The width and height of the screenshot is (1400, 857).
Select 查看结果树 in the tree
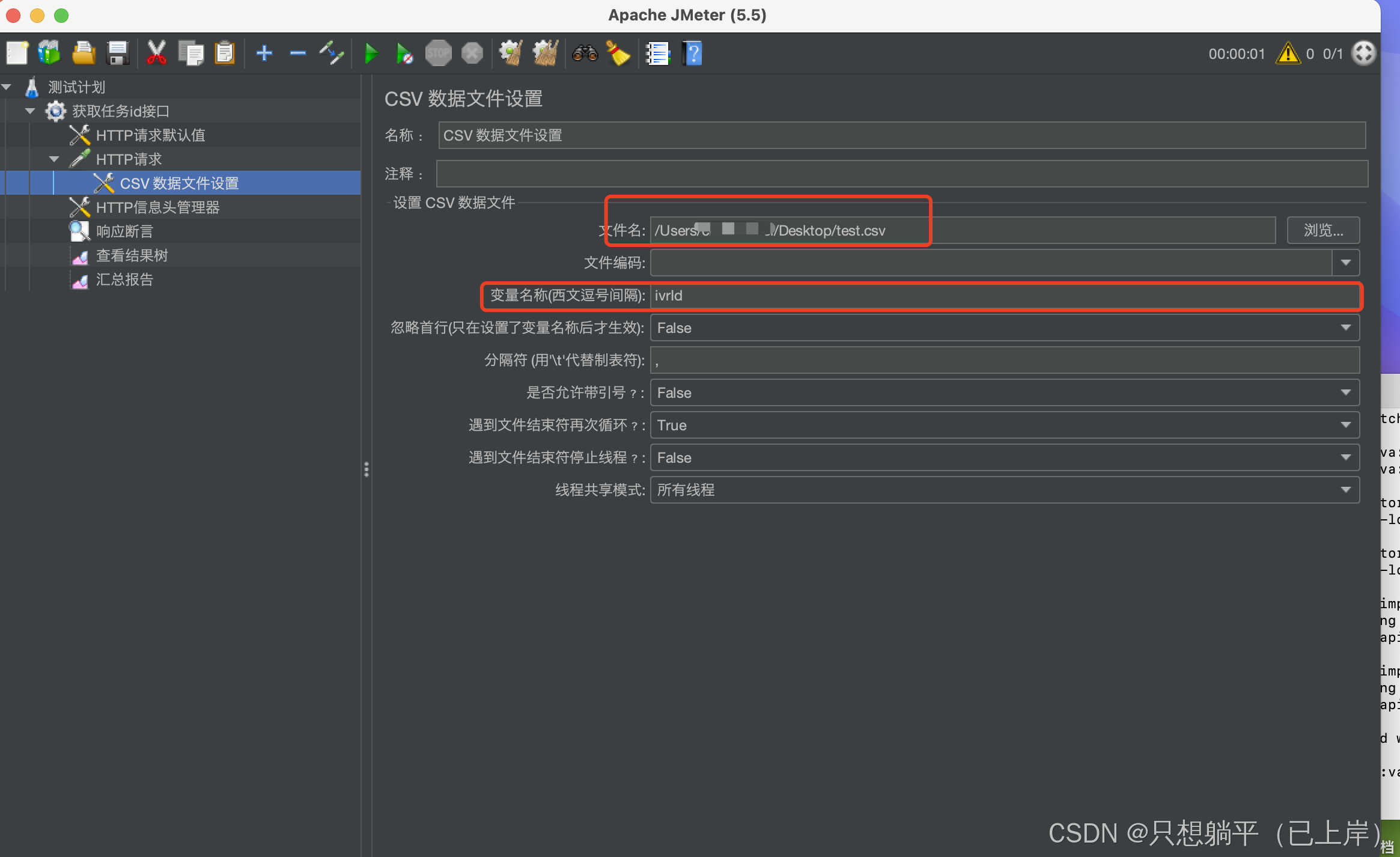[x=132, y=255]
